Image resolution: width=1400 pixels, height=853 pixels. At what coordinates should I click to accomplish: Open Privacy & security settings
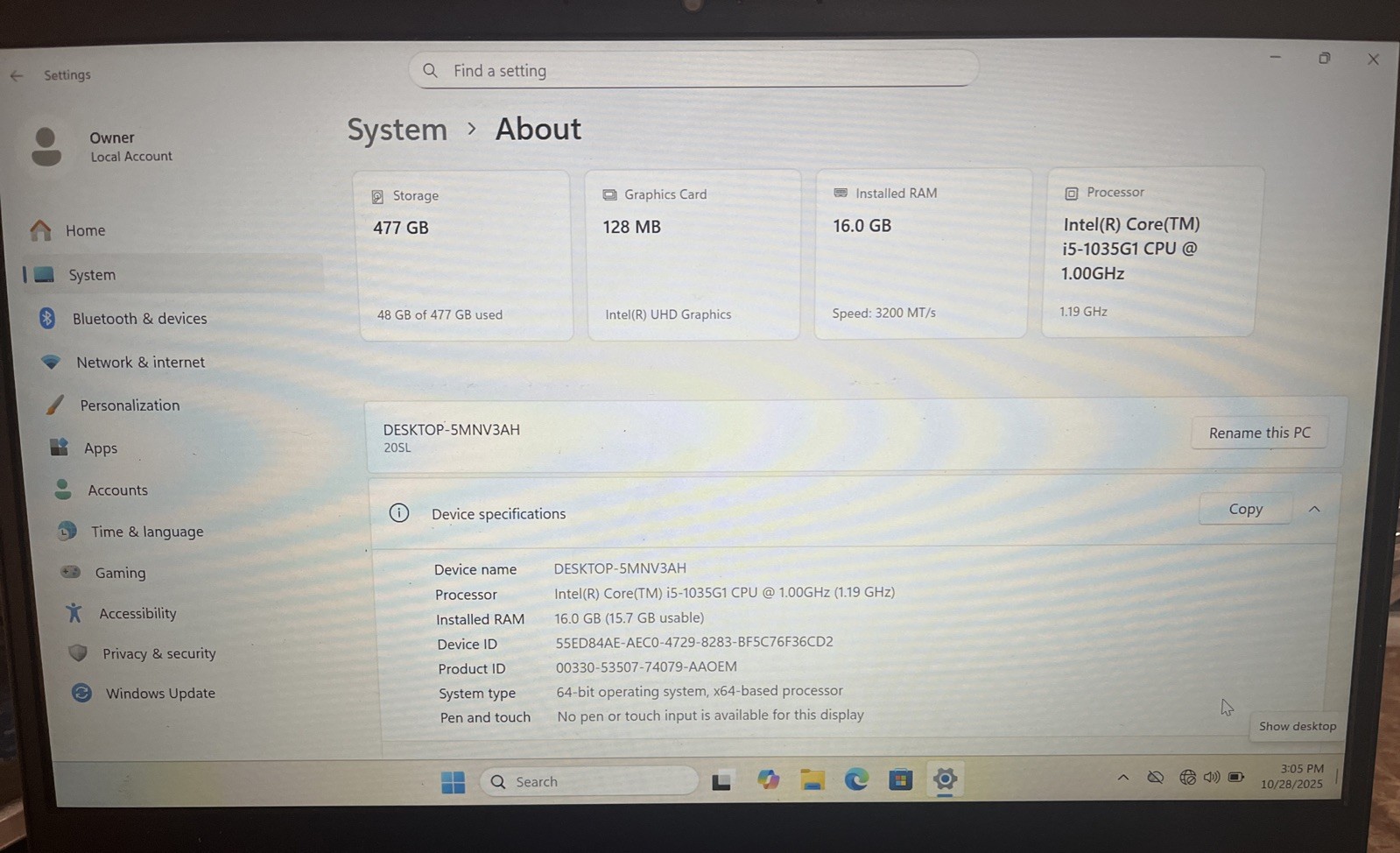click(142, 653)
